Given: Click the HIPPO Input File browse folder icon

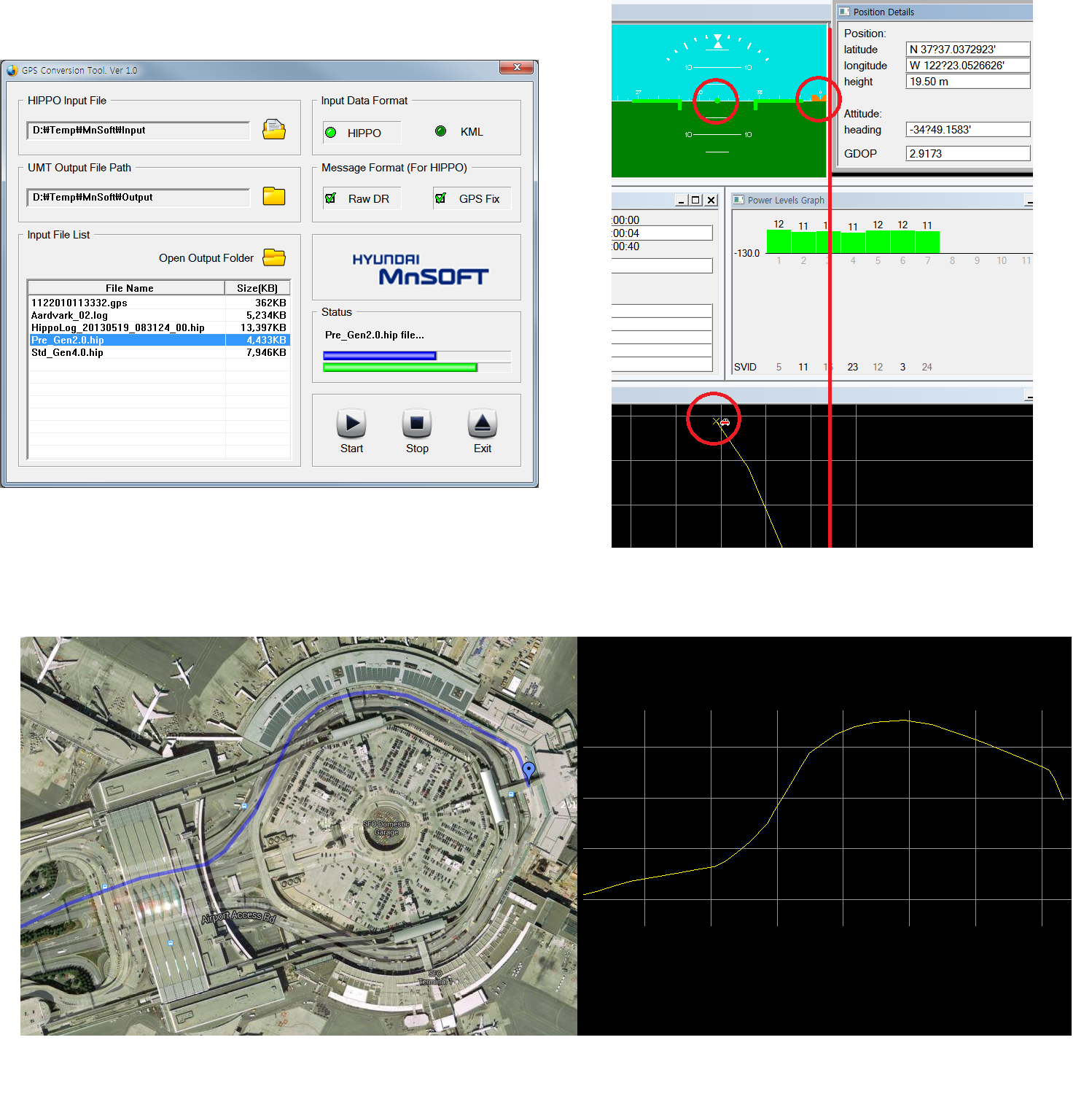Looking at the screenshot, I should [x=274, y=130].
